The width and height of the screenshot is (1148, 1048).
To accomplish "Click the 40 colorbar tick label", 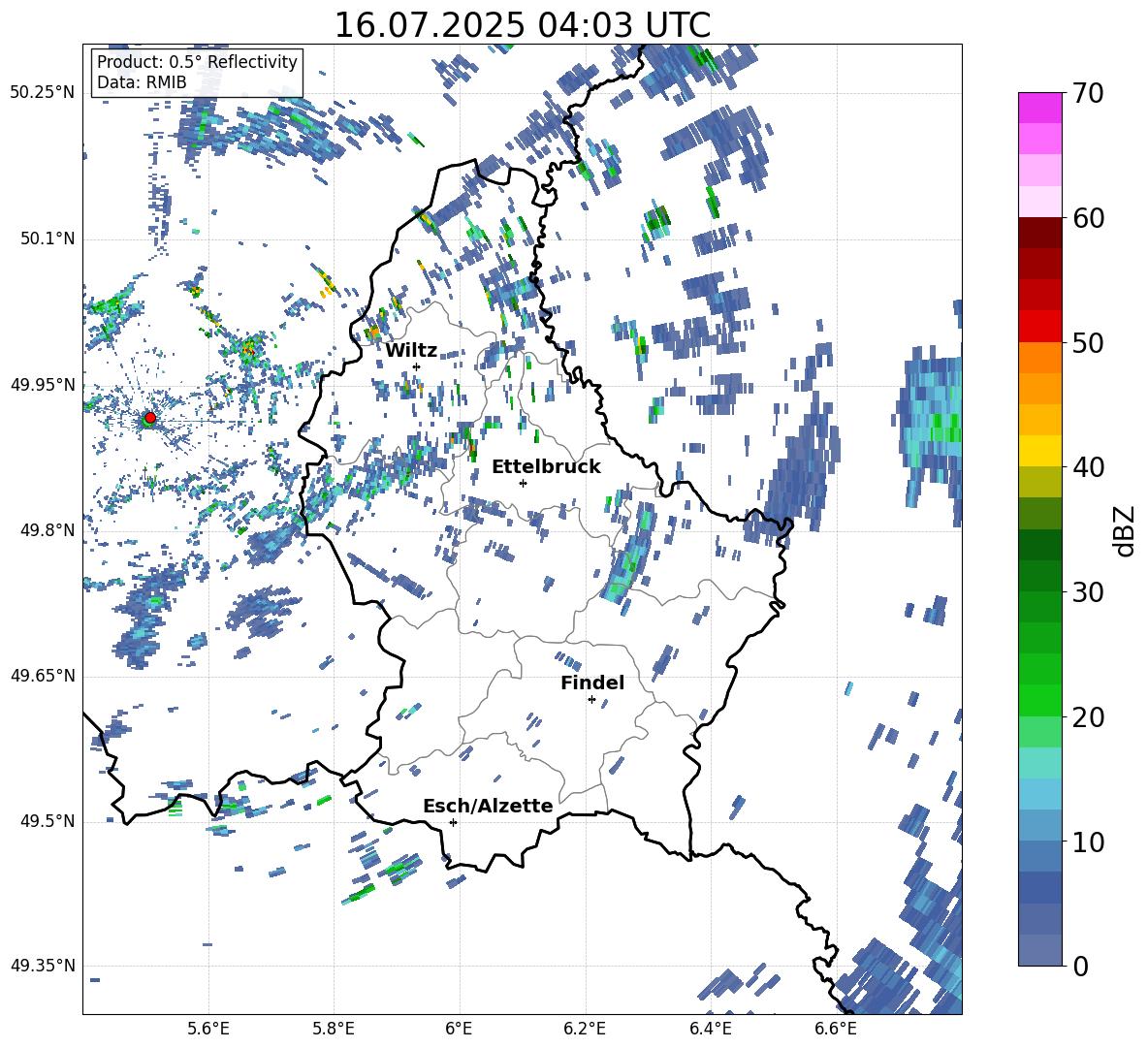I will coord(1088,467).
